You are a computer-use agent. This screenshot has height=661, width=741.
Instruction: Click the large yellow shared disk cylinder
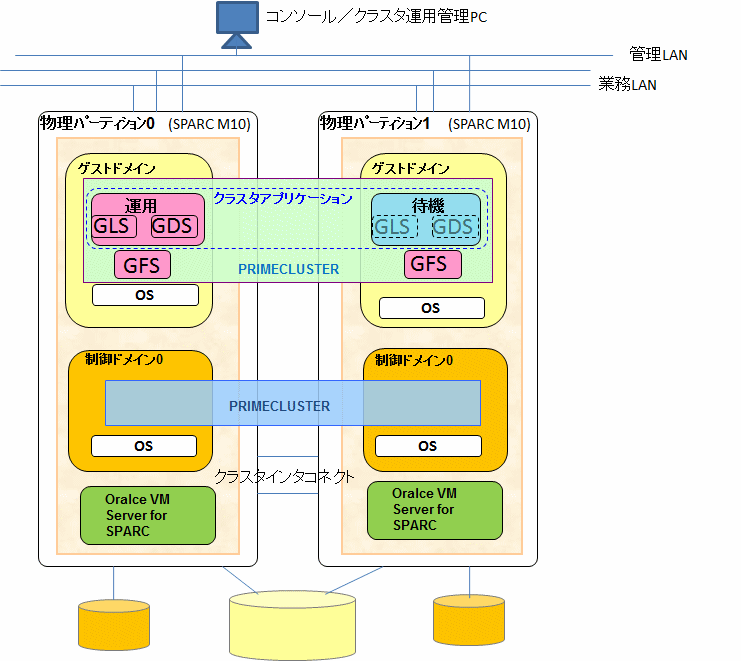(293, 625)
